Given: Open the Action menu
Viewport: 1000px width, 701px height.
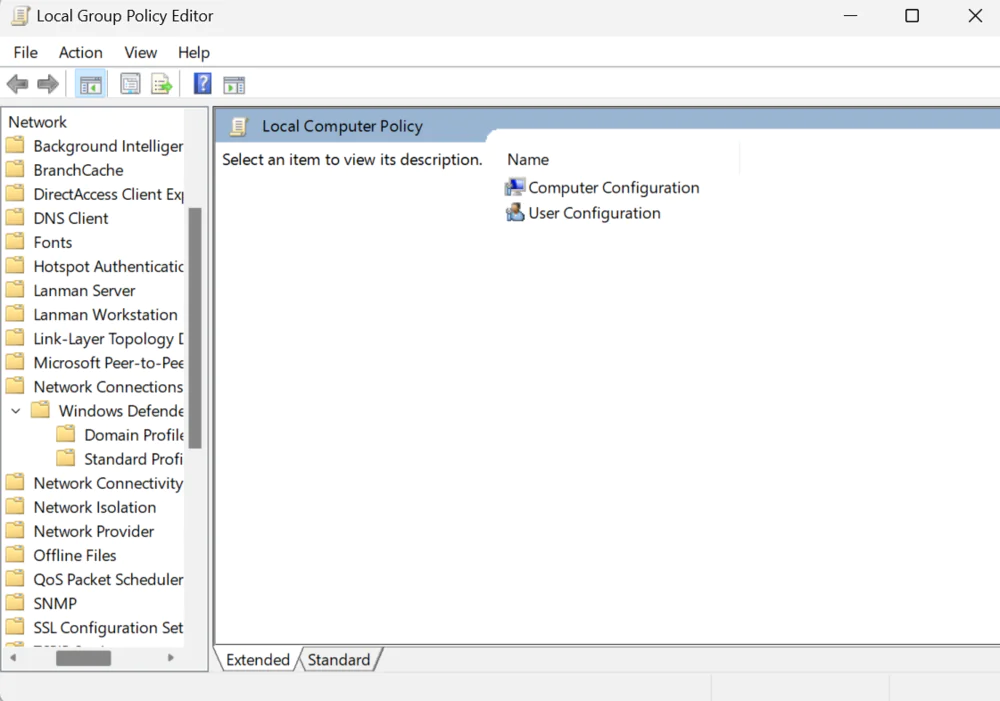Looking at the screenshot, I should [x=80, y=52].
